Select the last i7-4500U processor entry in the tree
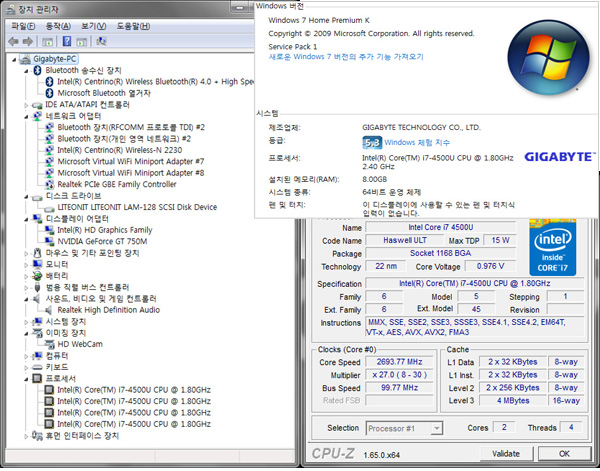This screenshot has width=600, height=471. (x=134, y=424)
